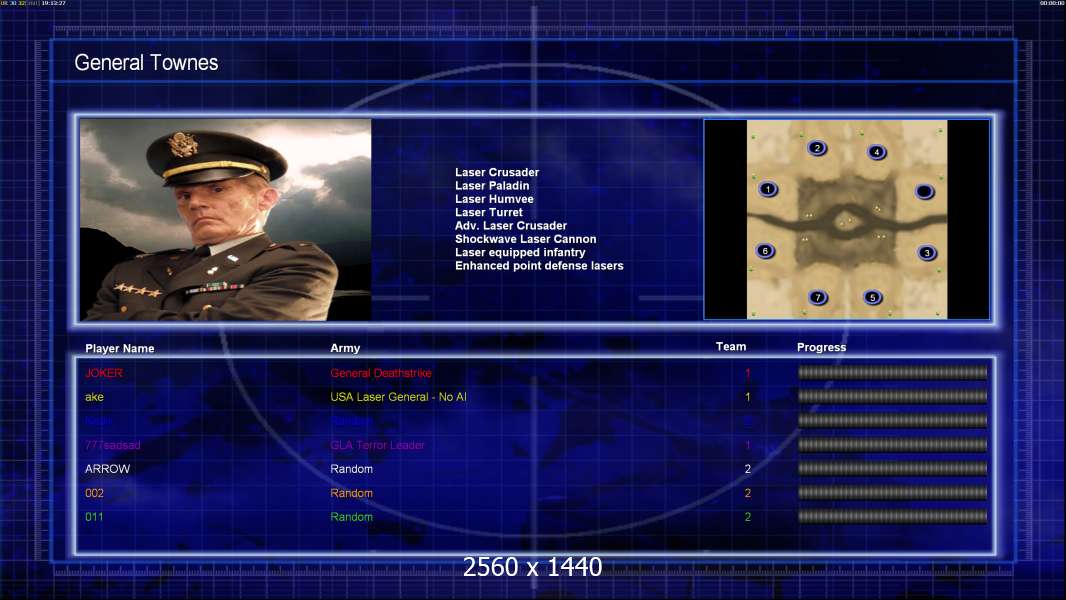Click the Laser equipped infantry line

(520, 252)
